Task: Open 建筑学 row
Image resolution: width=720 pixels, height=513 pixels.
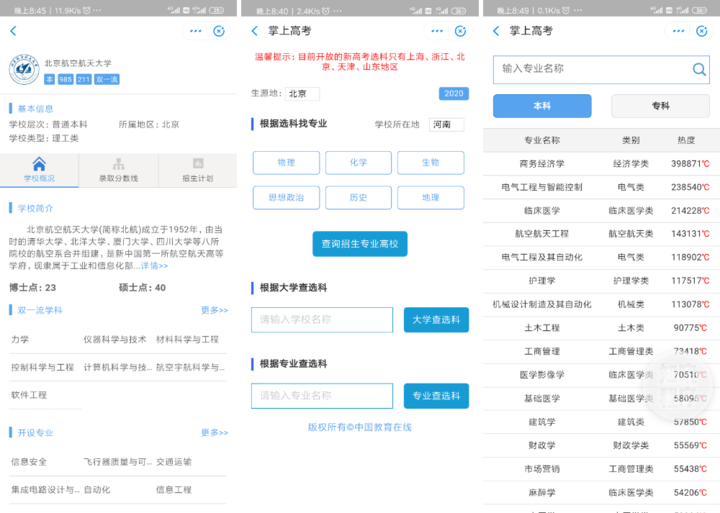Action: click(601, 422)
